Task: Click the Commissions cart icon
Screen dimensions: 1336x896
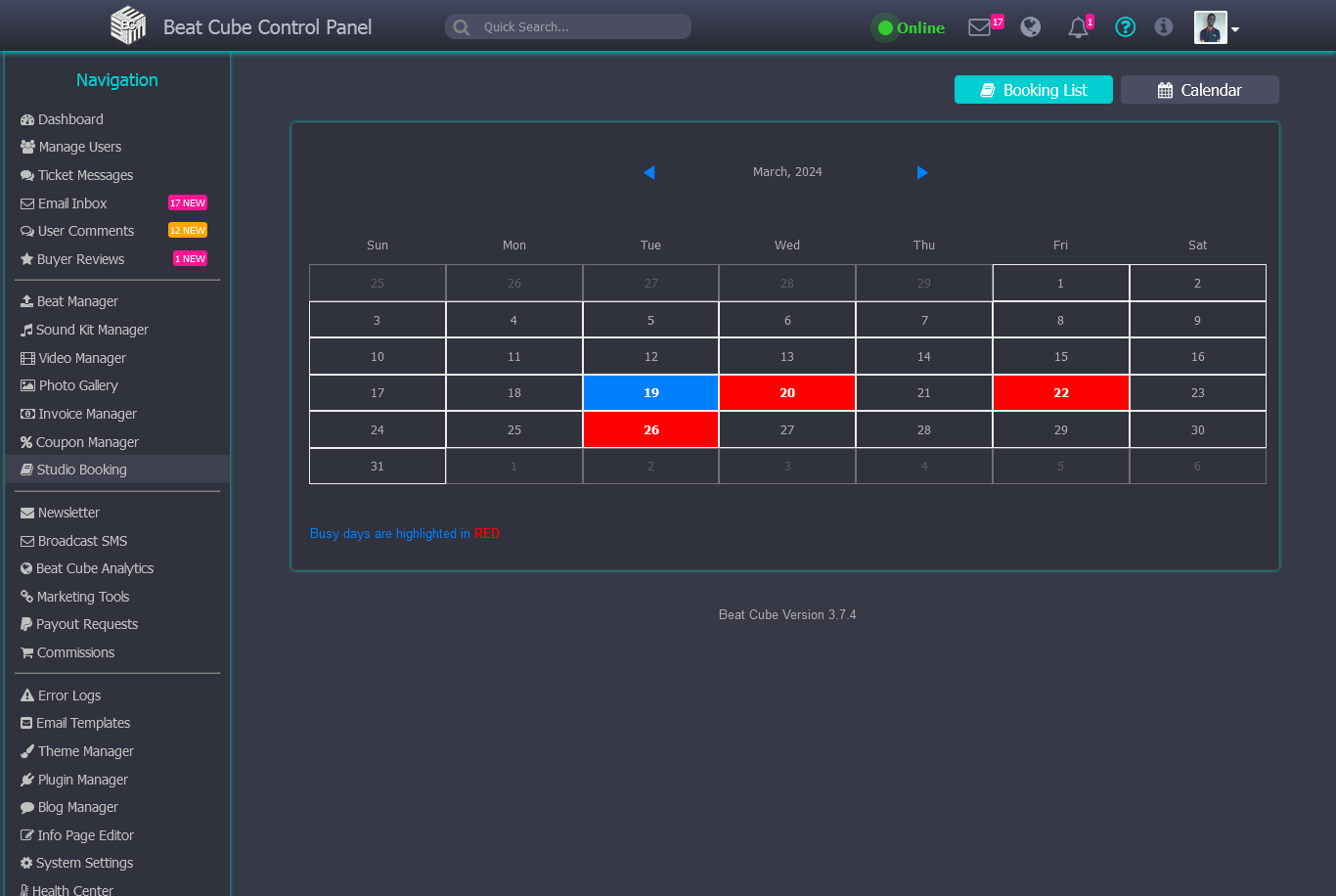Action: [27, 652]
